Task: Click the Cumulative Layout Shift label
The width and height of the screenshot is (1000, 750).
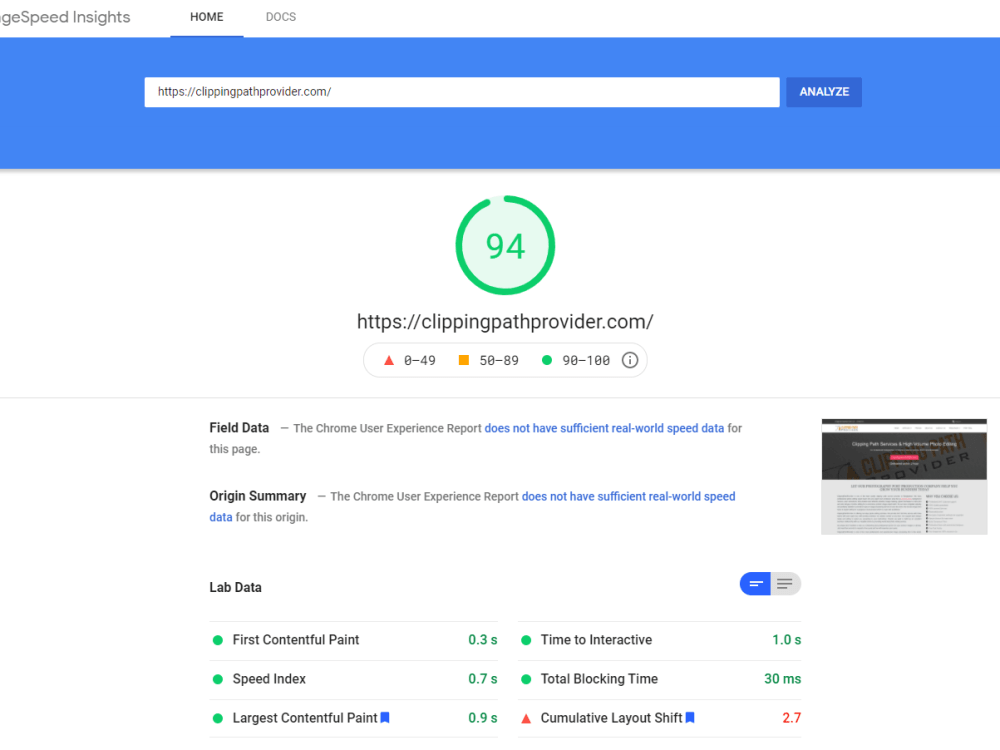Action: pos(612,717)
